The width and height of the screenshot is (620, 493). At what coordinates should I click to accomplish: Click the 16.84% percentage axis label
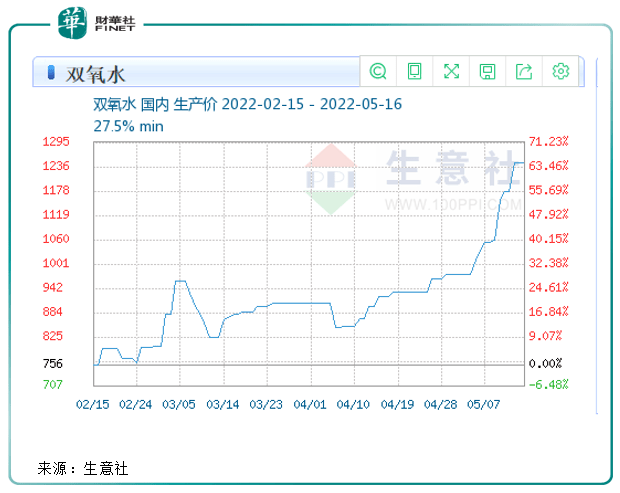tap(548, 312)
